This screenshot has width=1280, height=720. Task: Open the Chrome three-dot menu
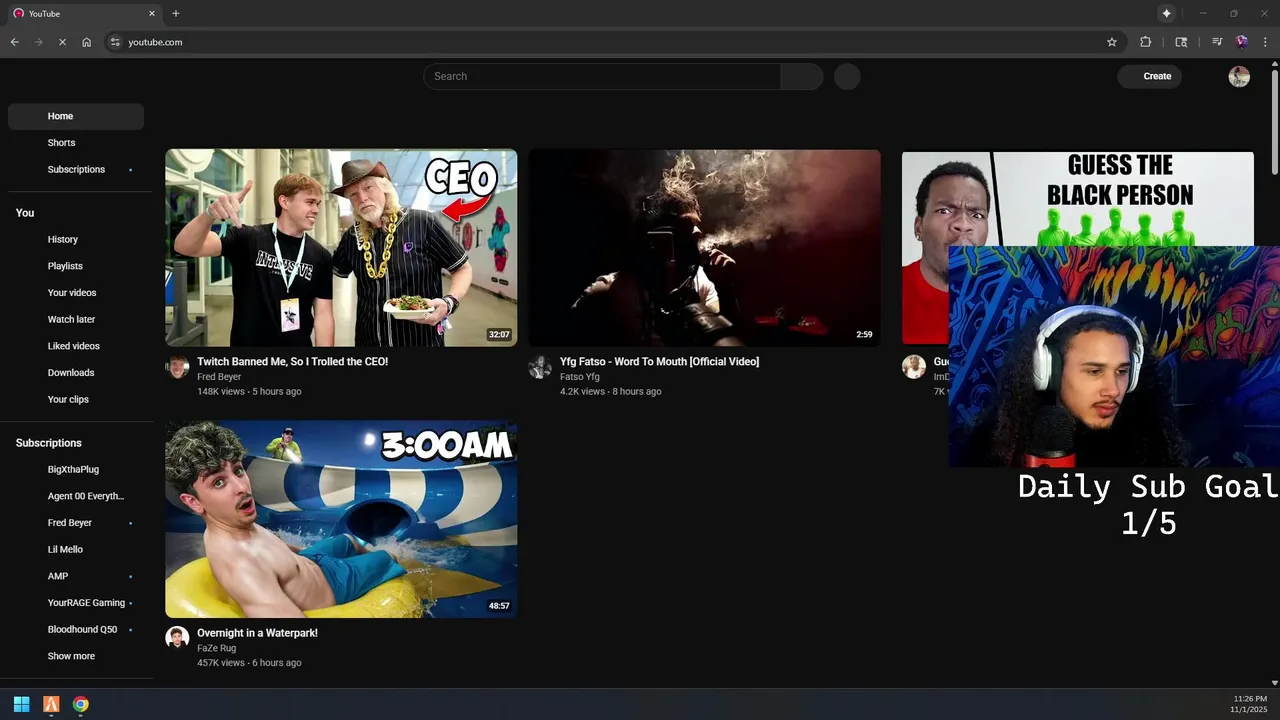[1265, 42]
